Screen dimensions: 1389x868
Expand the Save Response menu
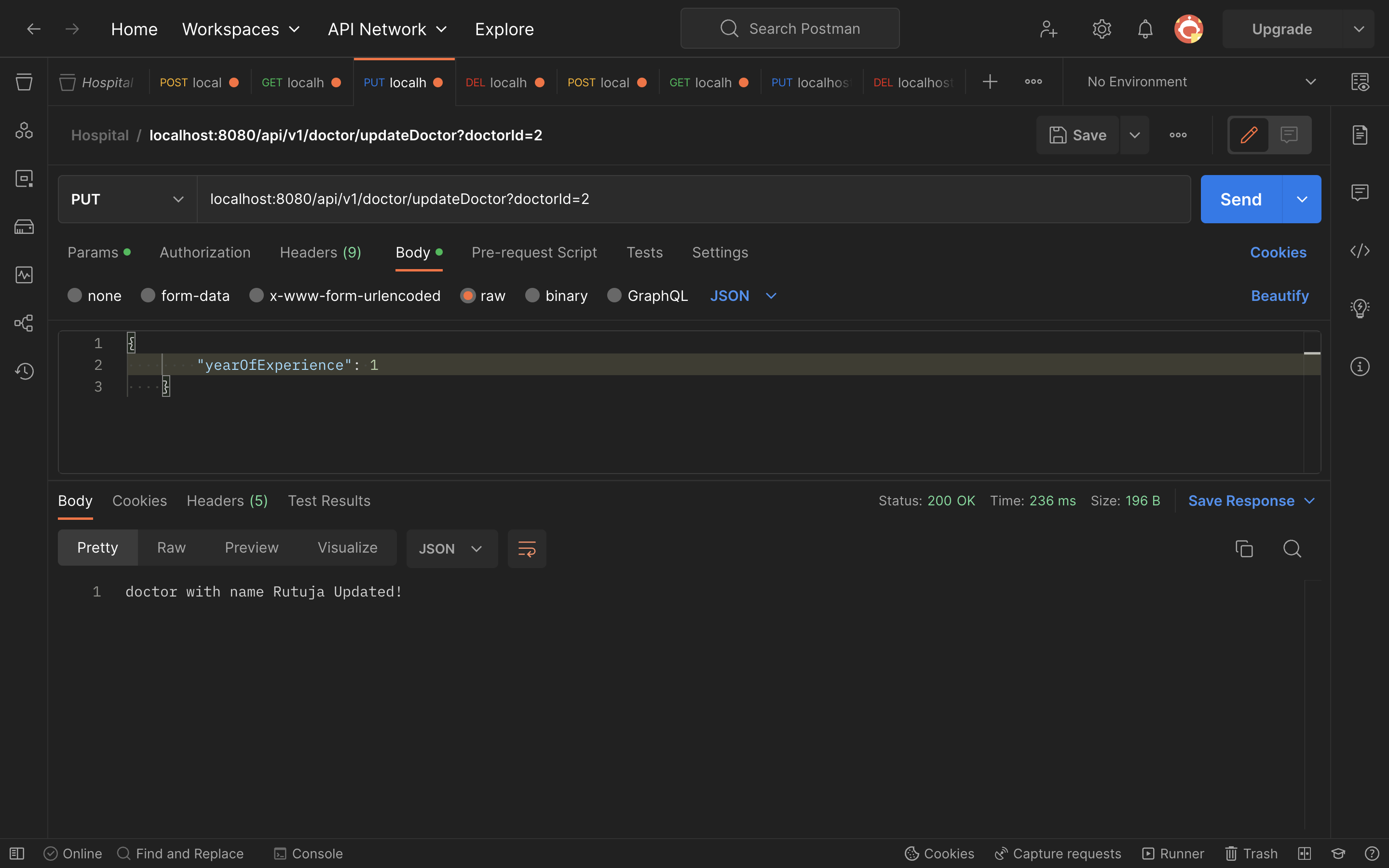pos(1251,501)
